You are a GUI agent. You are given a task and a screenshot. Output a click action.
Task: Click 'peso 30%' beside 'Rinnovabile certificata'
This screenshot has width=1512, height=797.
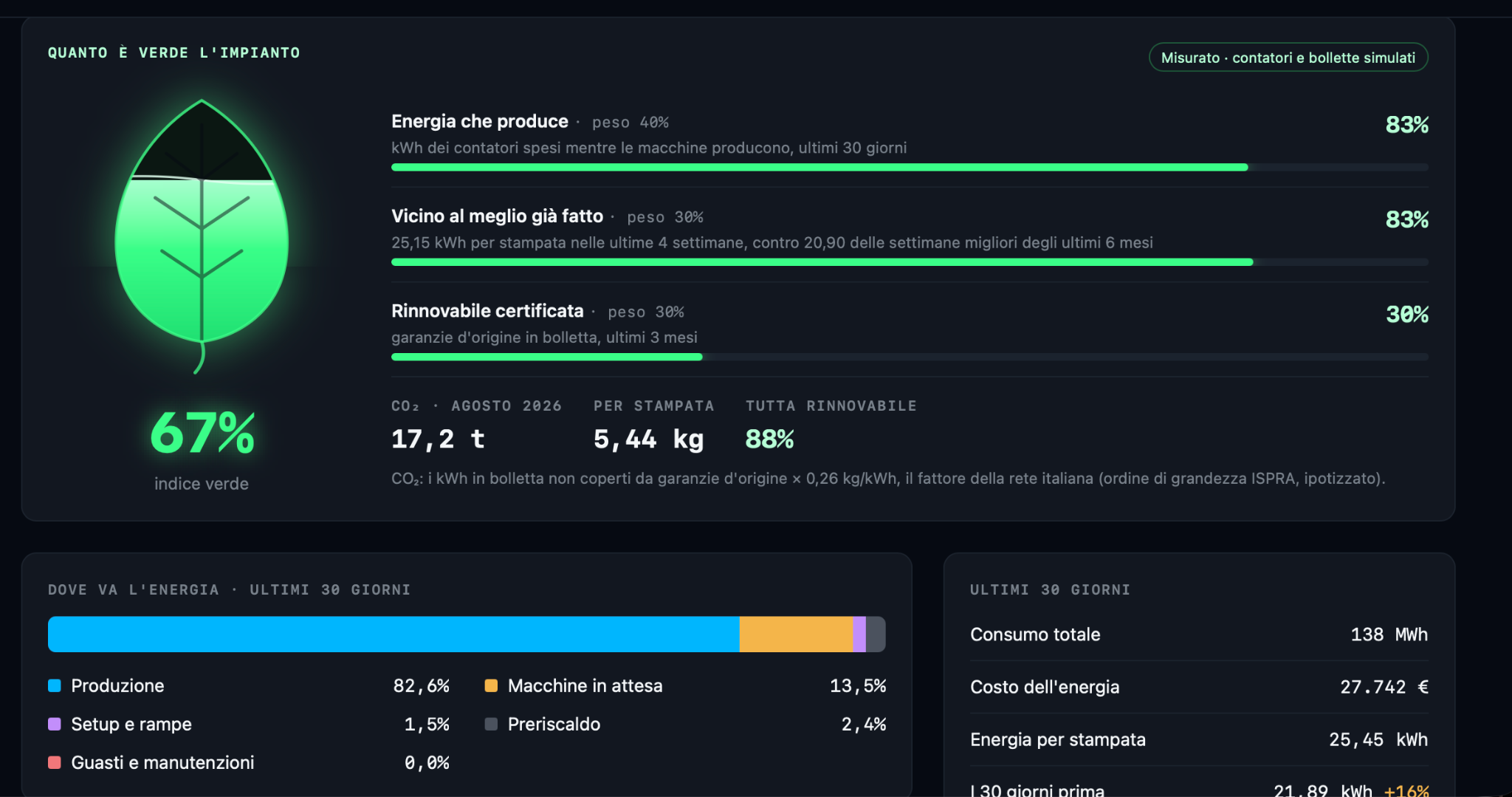point(646,312)
